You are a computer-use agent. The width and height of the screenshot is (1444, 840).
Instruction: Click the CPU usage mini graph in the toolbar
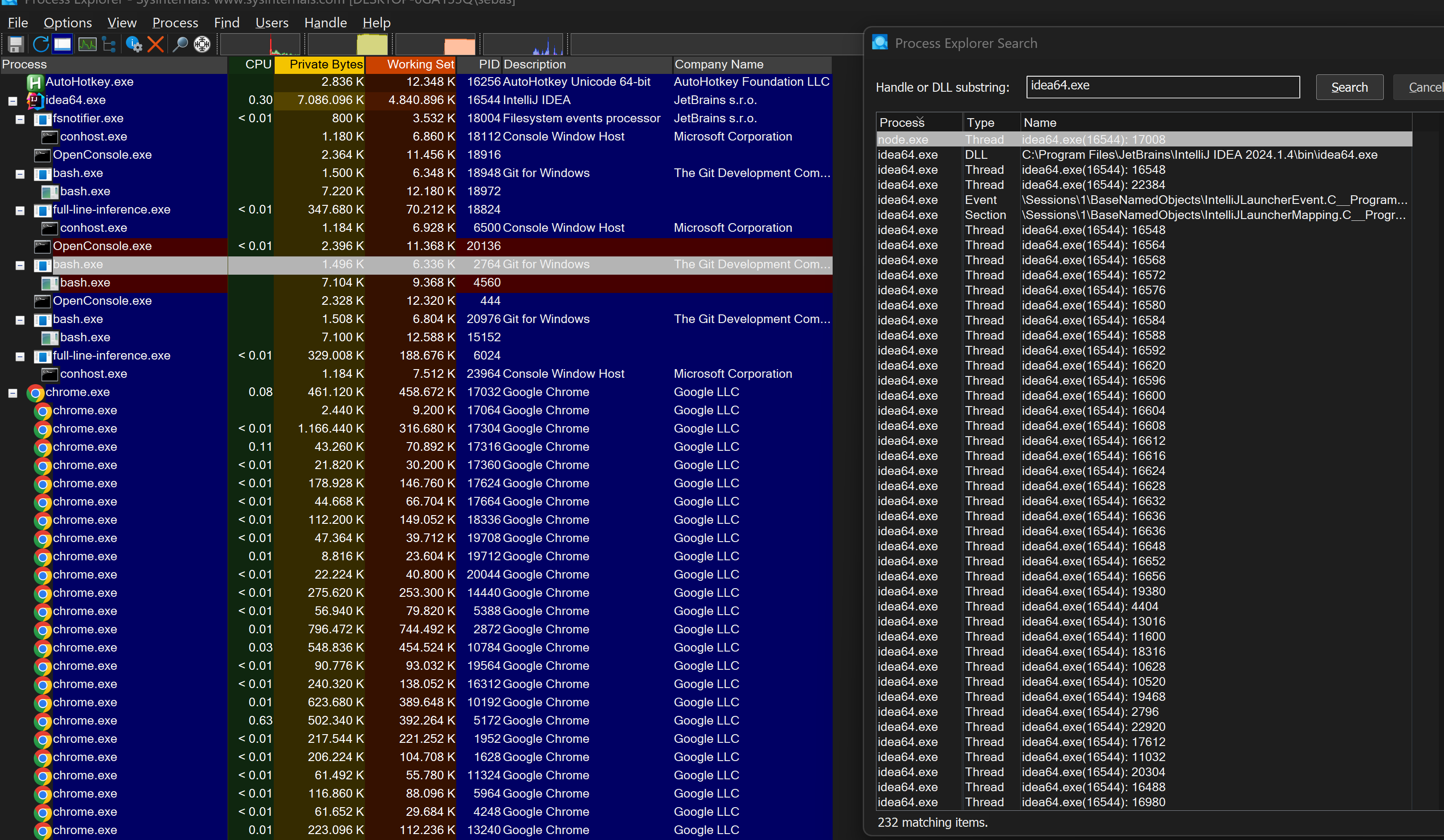260,44
